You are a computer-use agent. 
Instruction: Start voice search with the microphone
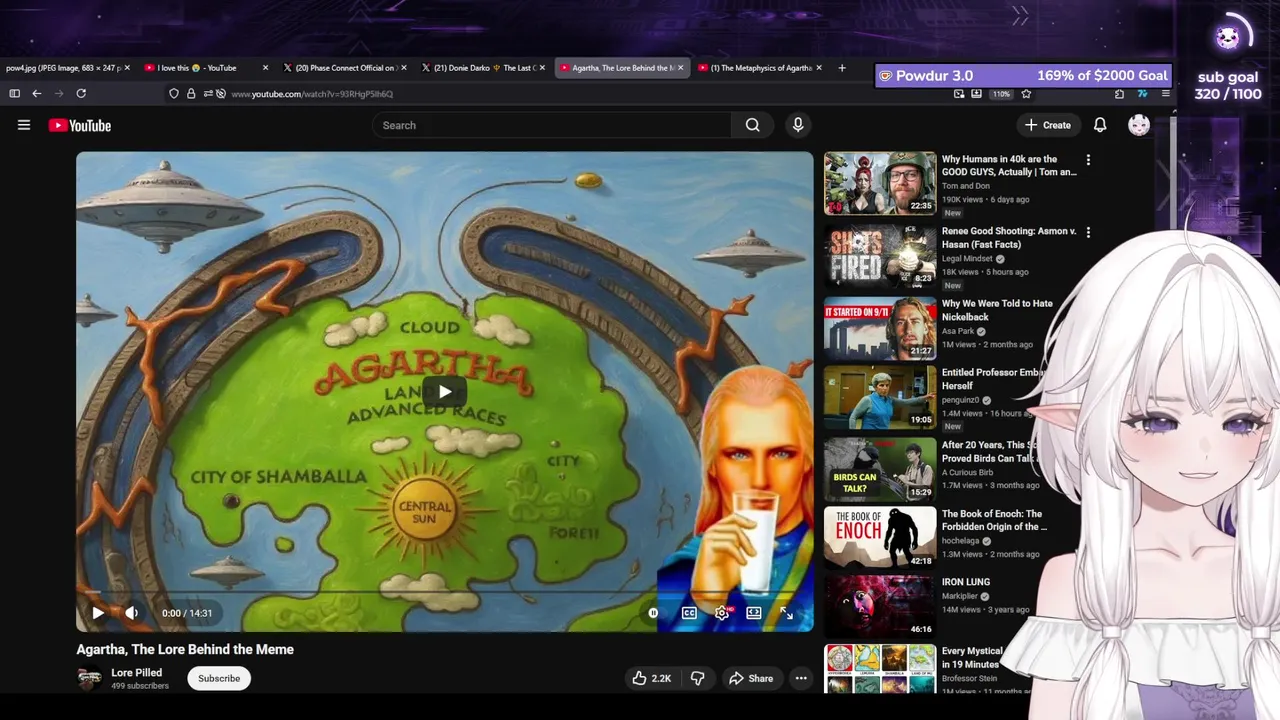pyautogui.click(x=798, y=125)
